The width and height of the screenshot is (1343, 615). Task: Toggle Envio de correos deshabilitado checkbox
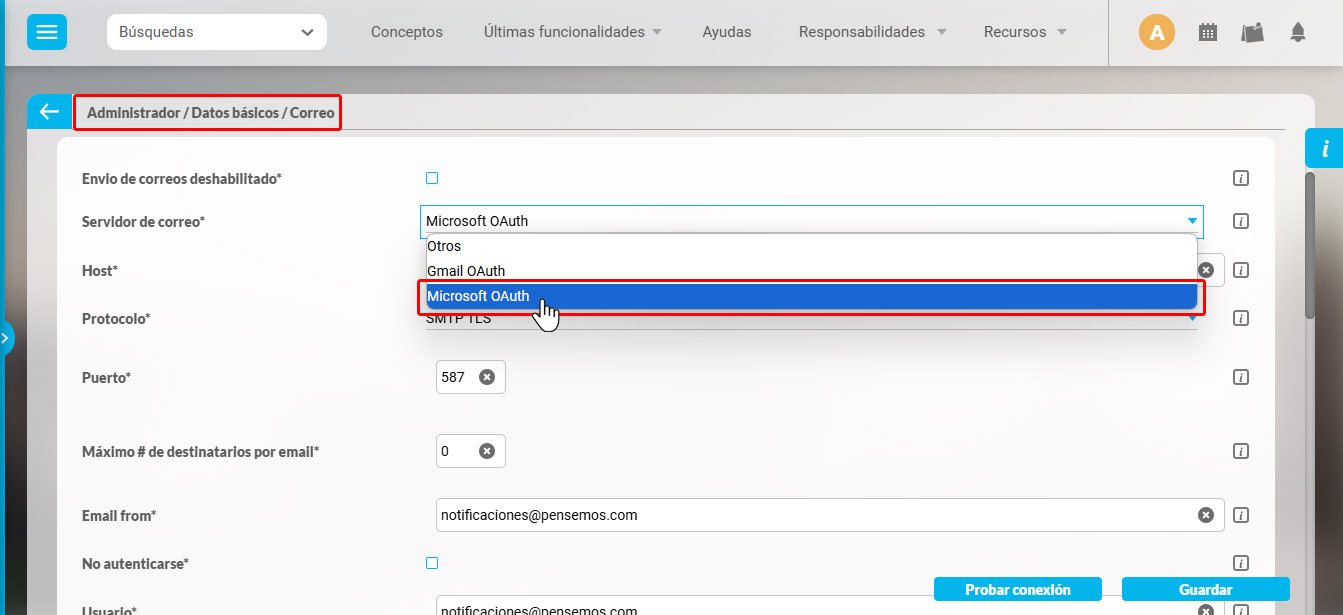click(432, 178)
